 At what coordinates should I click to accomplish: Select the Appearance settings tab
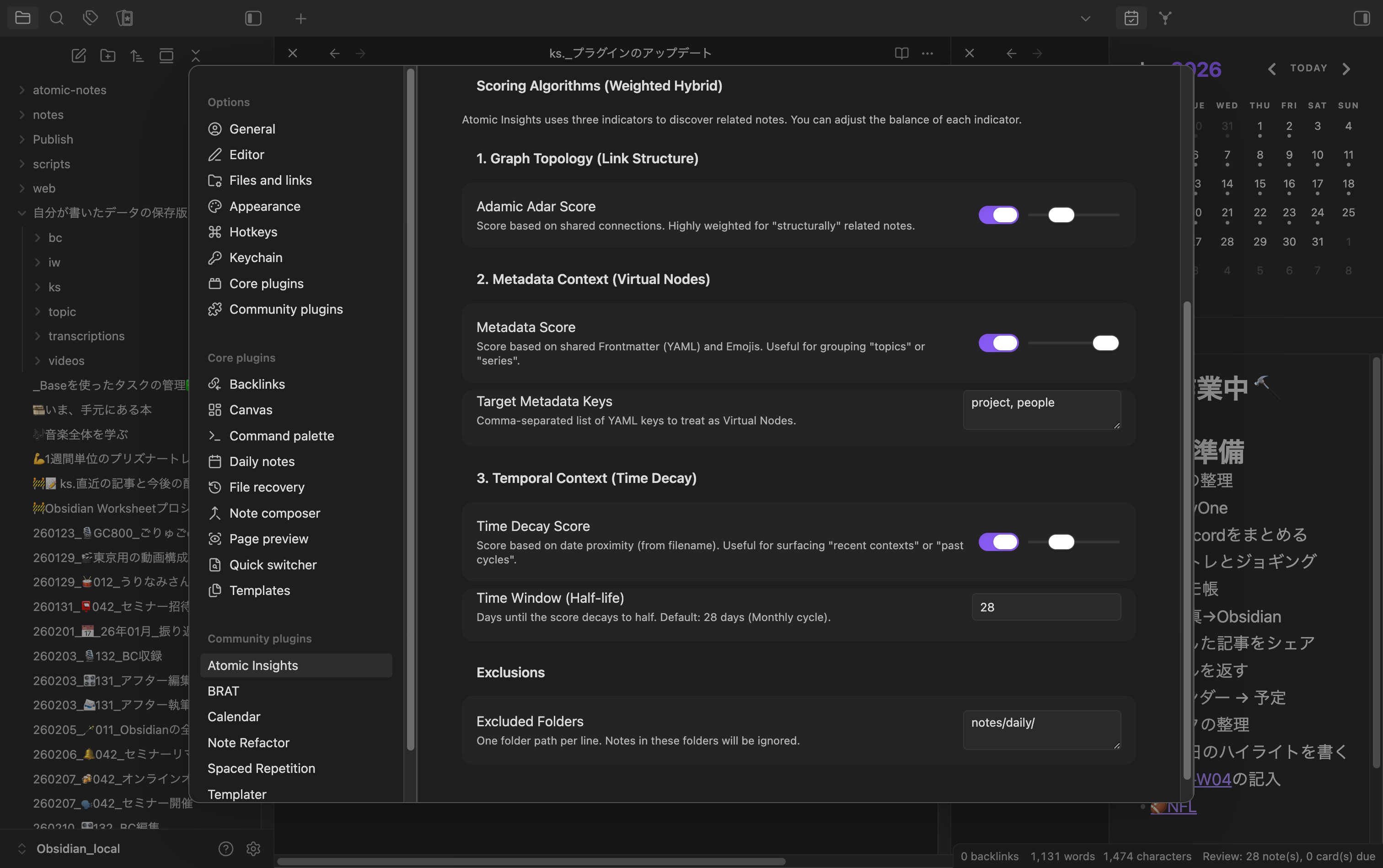pos(264,206)
